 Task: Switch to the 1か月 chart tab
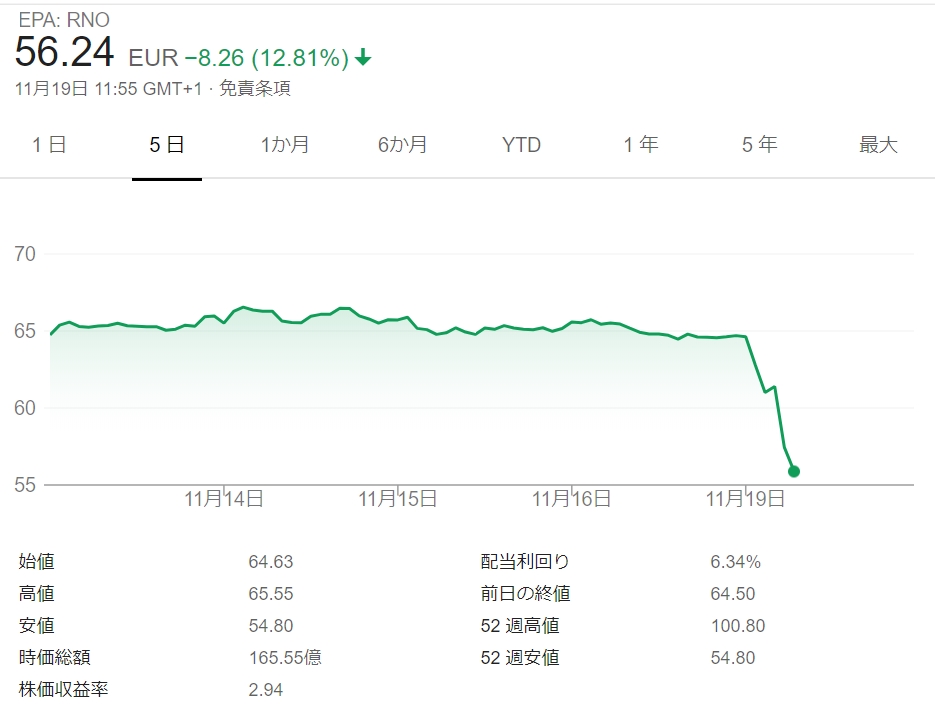(285, 145)
